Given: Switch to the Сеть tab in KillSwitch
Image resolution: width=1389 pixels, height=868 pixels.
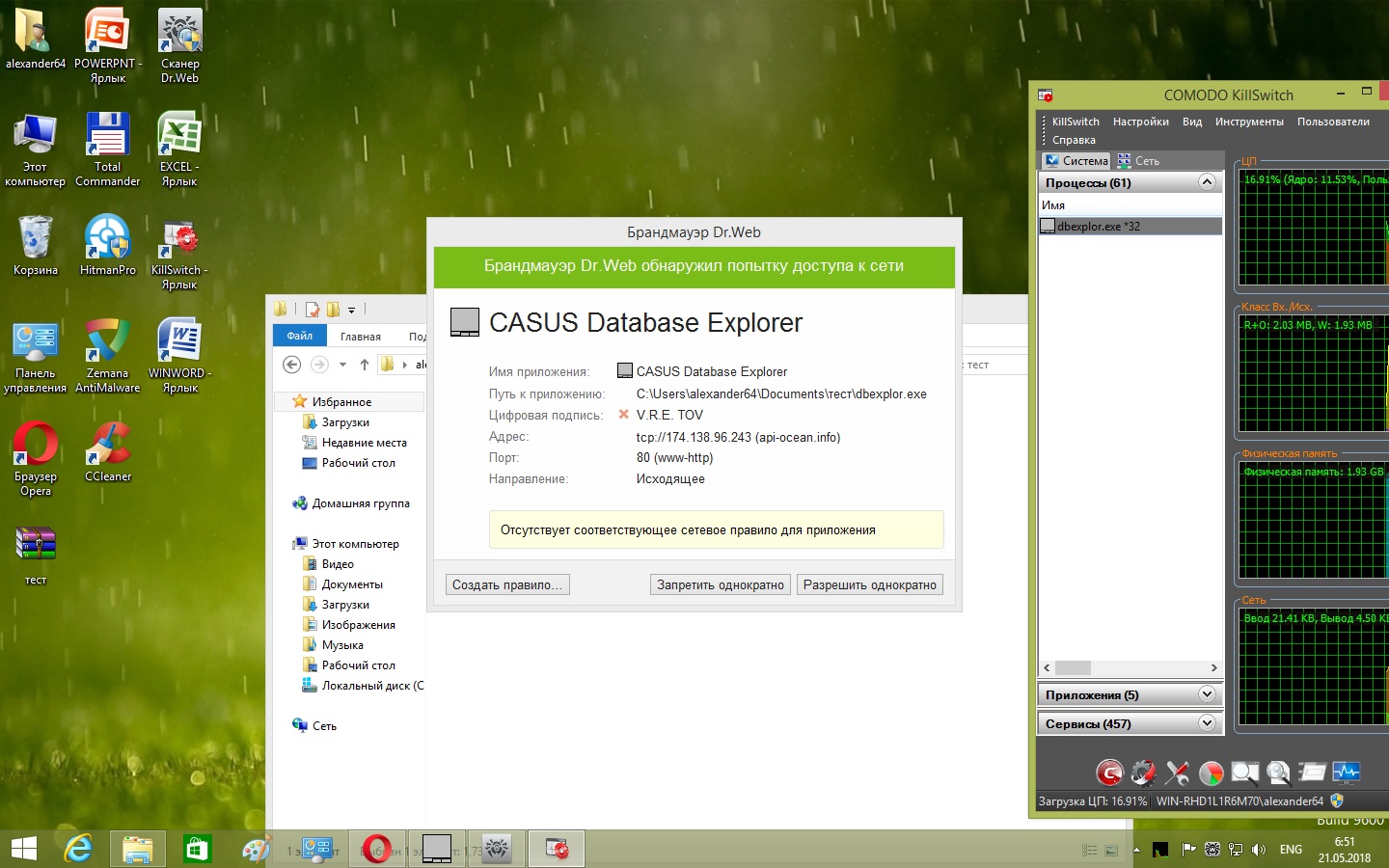Looking at the screenshot, I should [x=1138, y=161].
